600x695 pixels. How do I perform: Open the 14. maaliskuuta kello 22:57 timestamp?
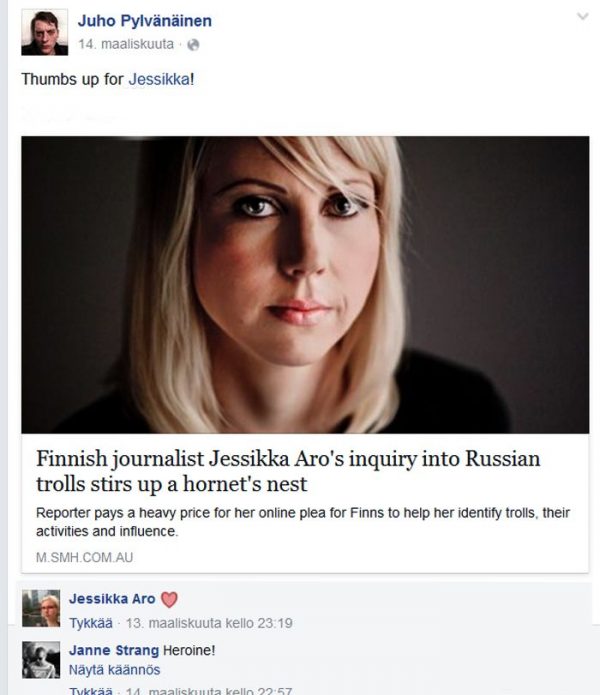pos(209,691)
